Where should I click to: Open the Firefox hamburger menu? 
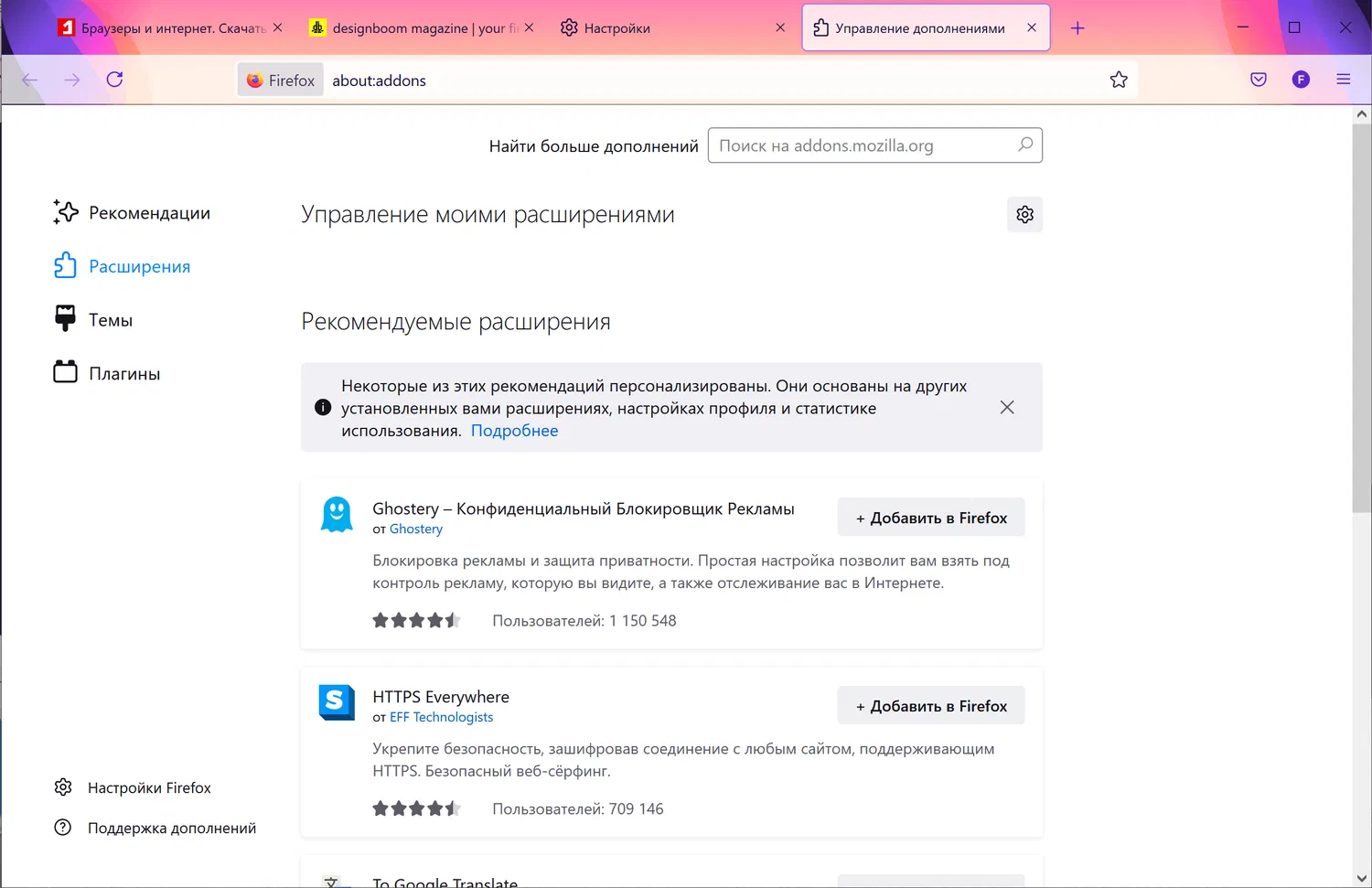[x=1344, y=80]
